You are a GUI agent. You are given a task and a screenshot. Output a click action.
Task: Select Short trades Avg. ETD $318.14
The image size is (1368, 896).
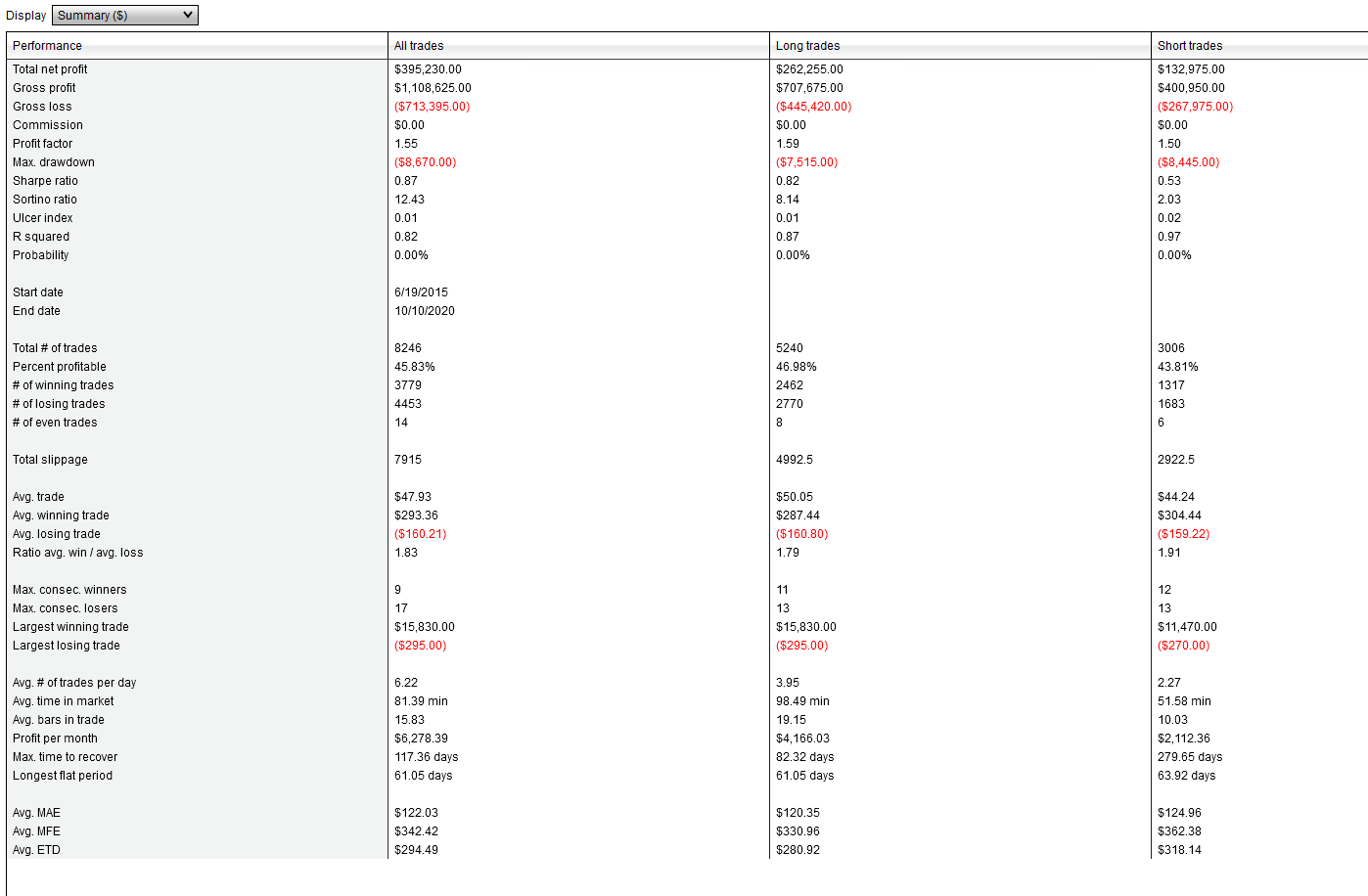(x=1179, y=850)
